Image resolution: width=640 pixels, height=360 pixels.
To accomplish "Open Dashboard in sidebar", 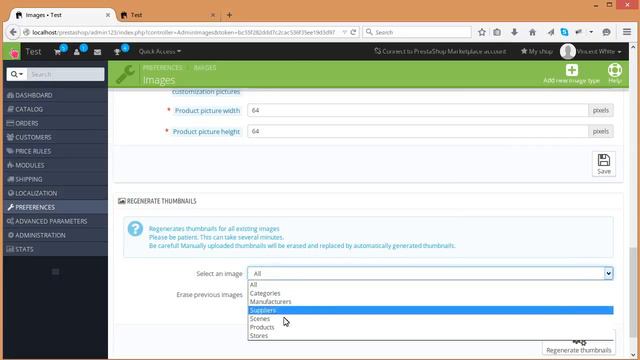I will pyautogui.click(x=56, y=95).
